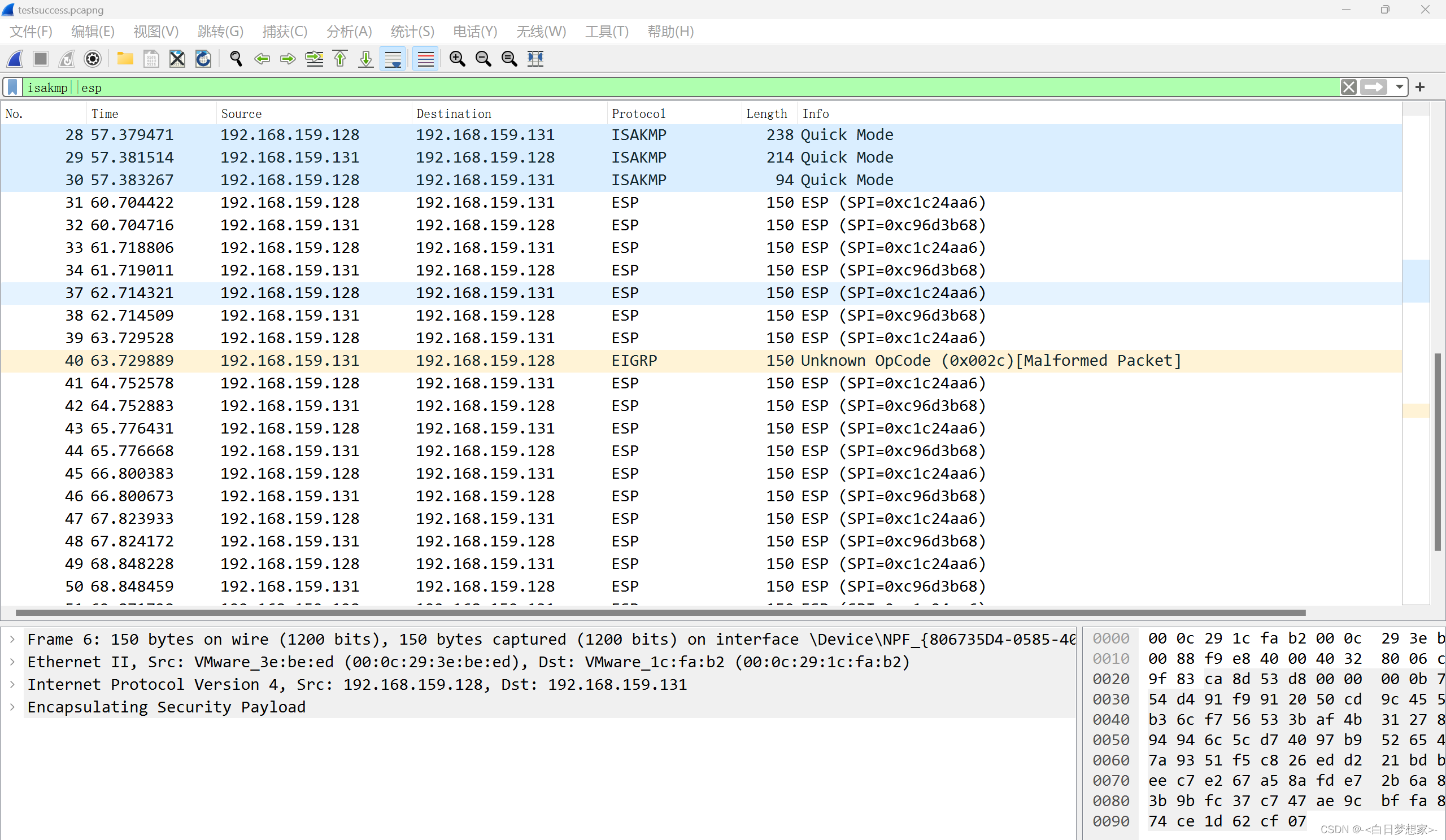Open the 统计(S) menu
The image size is (1446, 840).
(x=411, y=32)
